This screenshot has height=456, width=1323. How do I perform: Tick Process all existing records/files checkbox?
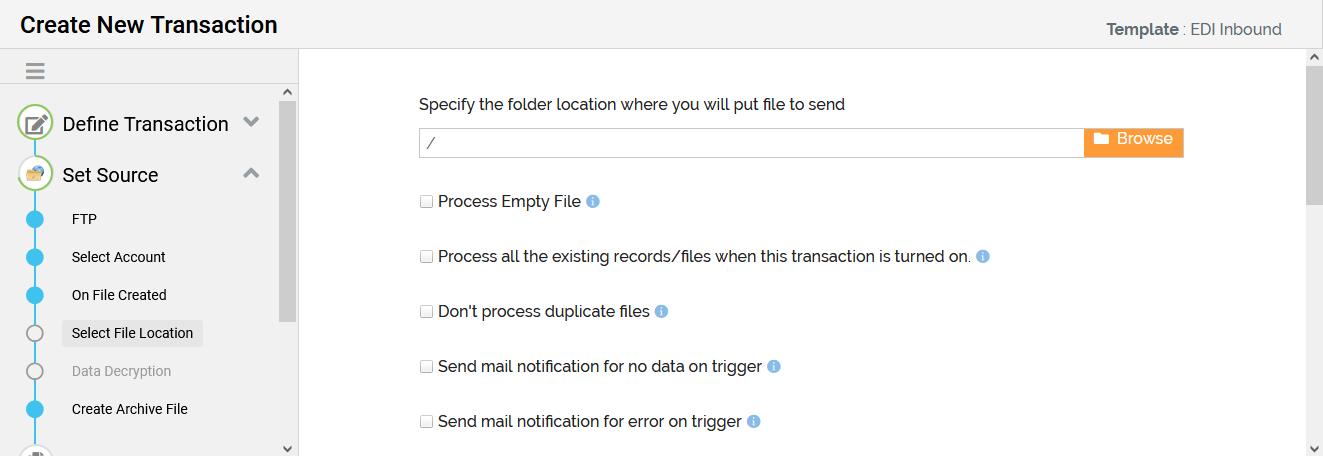click(427, 257)
